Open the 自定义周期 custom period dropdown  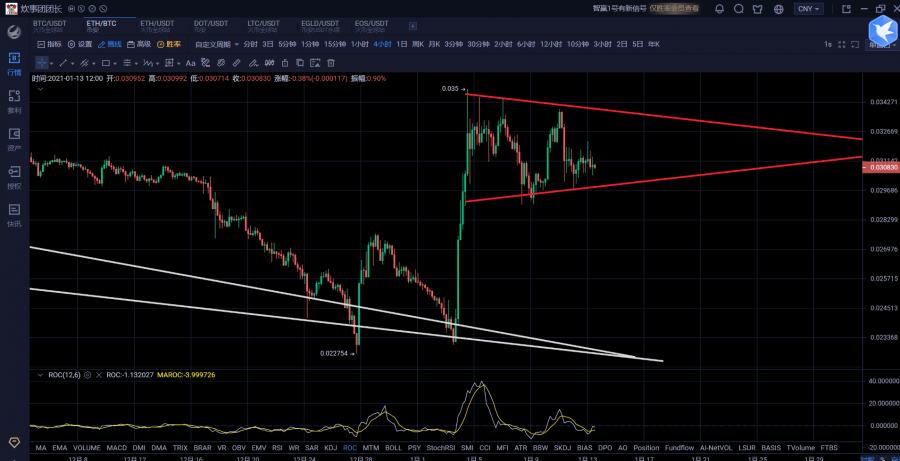(217, 44)
